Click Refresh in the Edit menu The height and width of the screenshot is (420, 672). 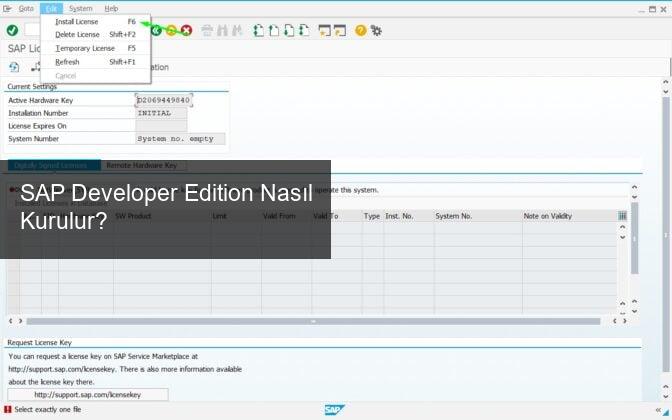(67, 62)
